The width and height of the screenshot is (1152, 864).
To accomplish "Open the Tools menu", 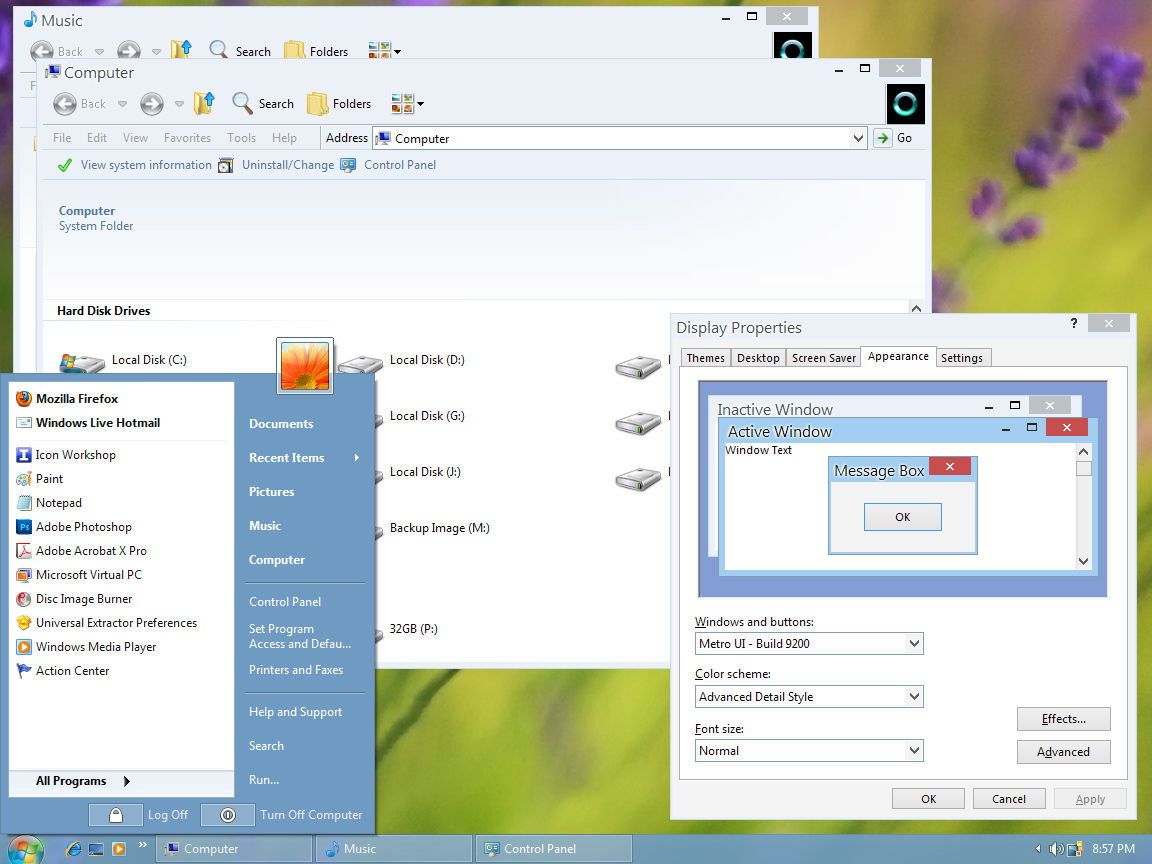I will [241, 137].
